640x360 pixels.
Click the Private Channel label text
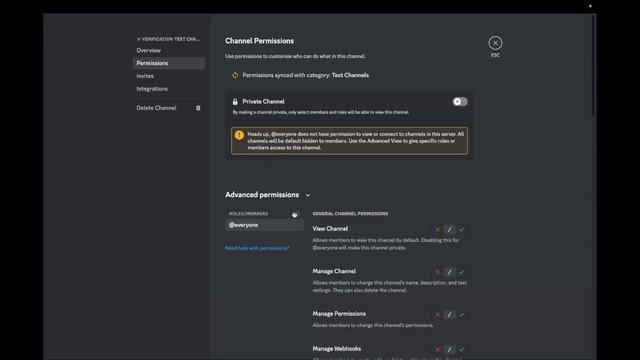pos(263,102)
